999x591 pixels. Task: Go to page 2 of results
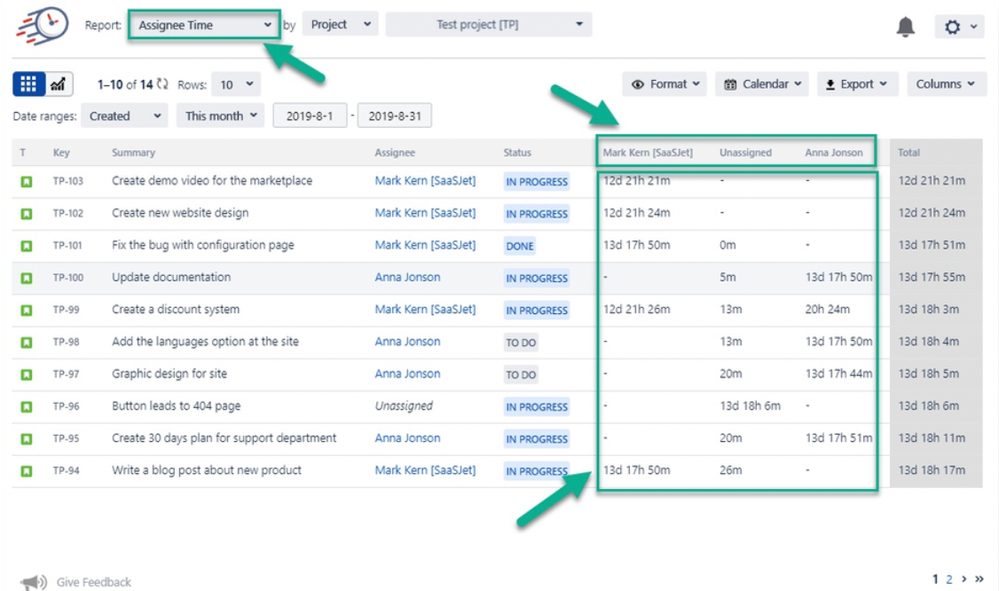pos(949,579)
